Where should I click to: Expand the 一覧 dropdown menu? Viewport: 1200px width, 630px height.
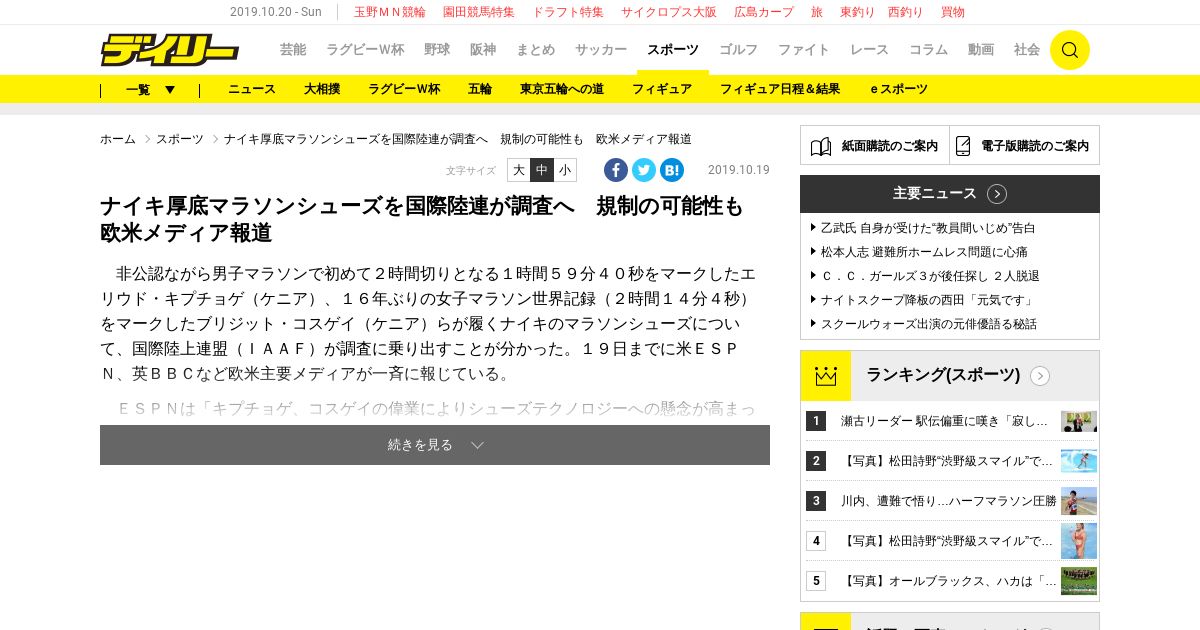point(150,89)
